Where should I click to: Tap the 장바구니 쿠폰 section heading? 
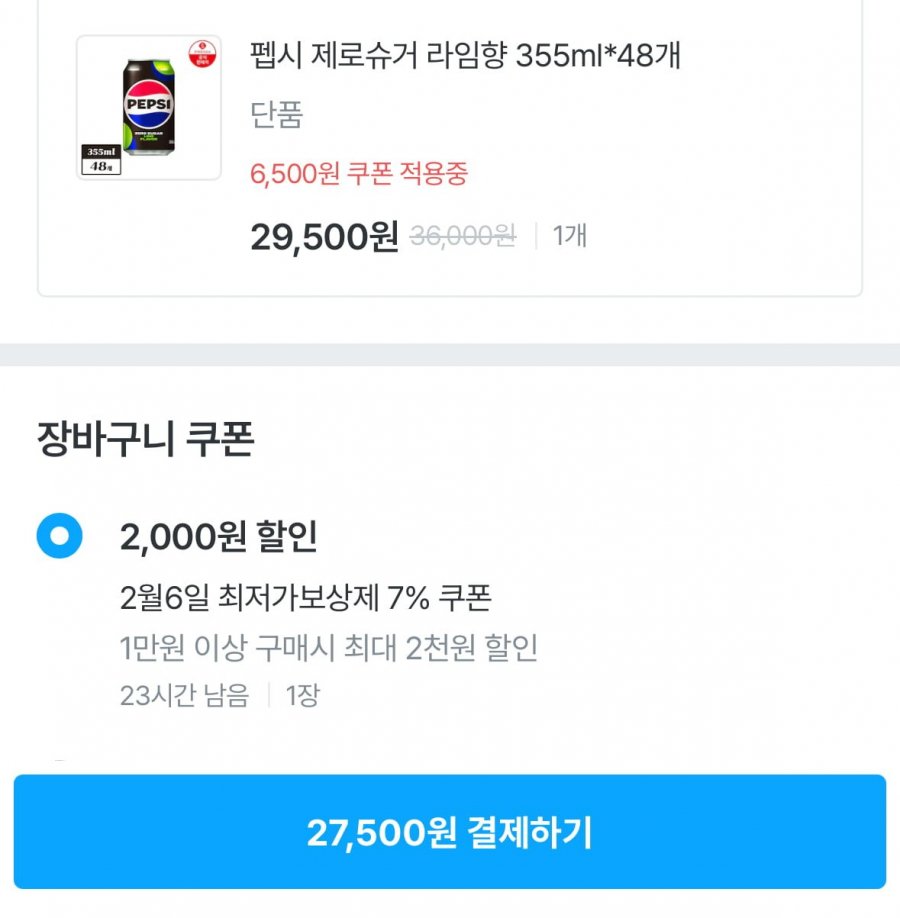point(145,440)
